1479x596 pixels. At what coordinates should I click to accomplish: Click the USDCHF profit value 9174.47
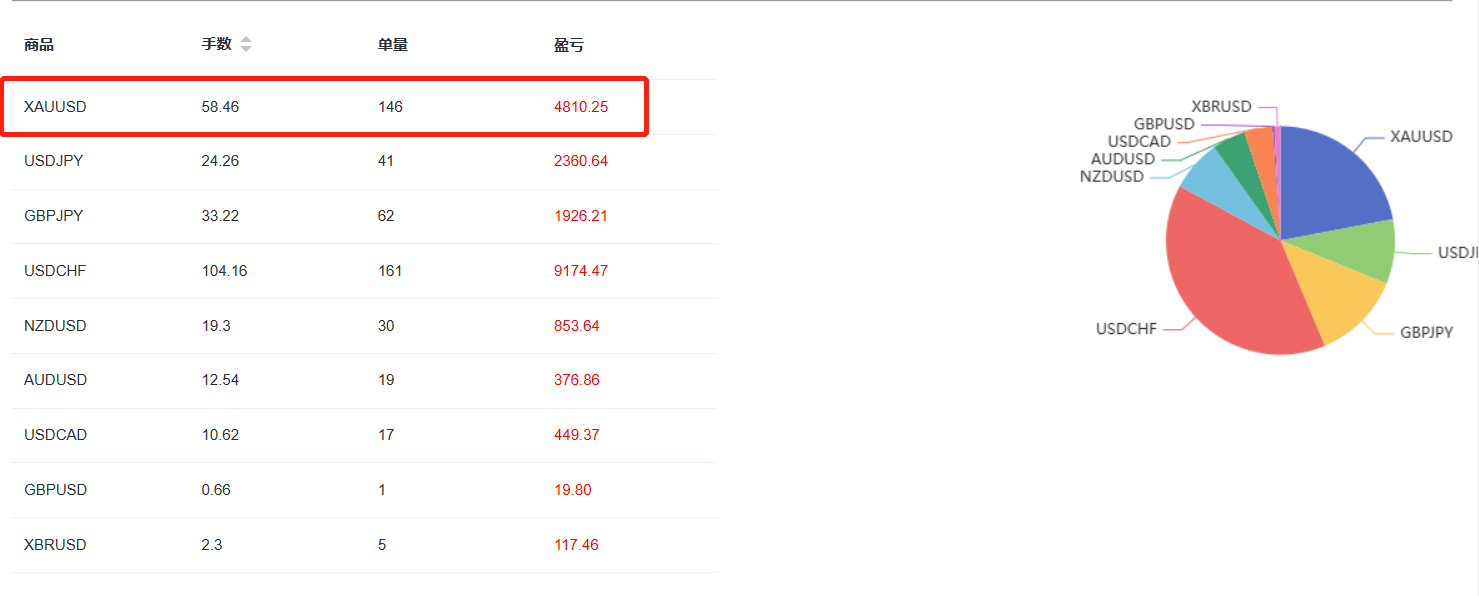[x=581, y=271]
